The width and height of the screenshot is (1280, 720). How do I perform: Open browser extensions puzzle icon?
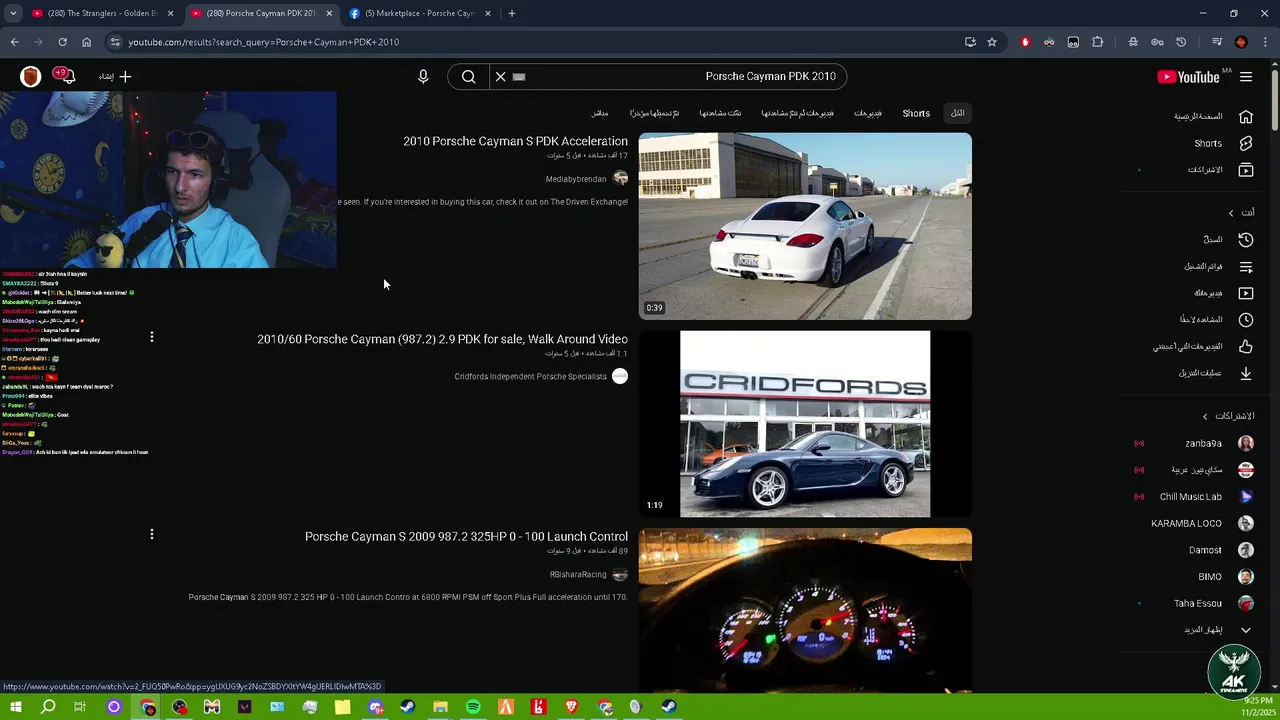tap(1097, 42)
